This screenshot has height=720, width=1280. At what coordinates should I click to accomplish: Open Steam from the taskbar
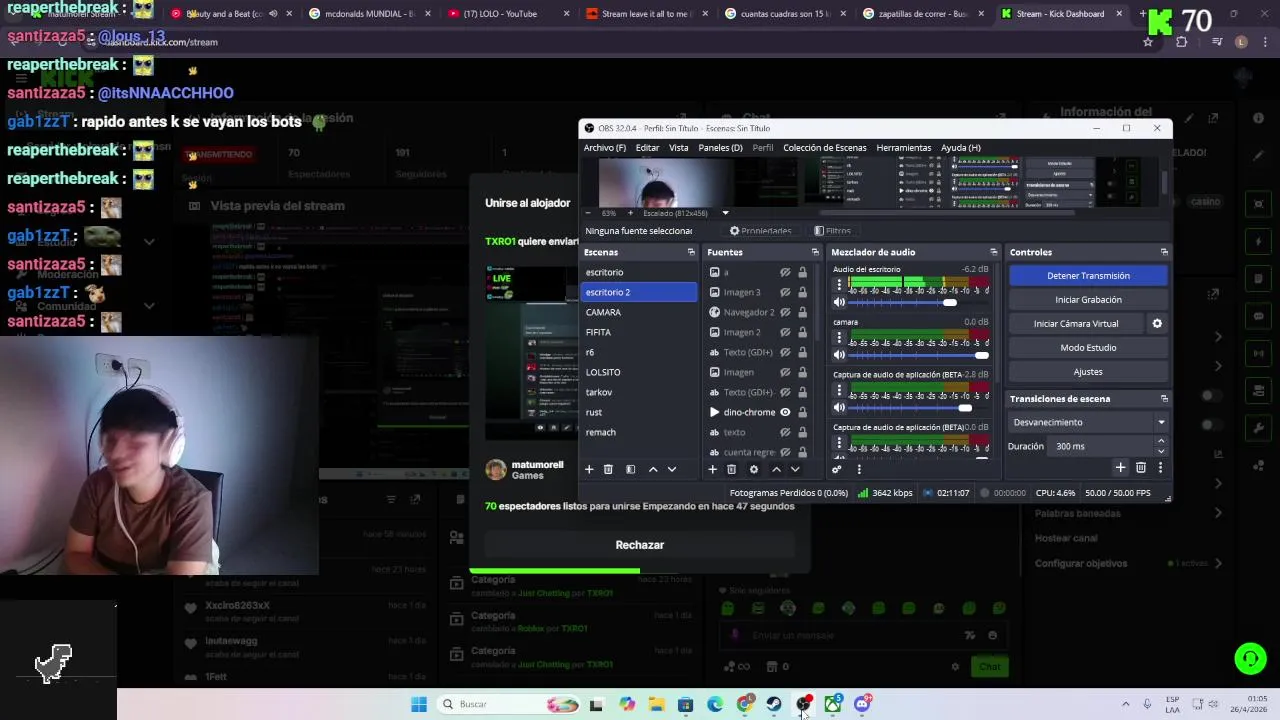point(774,704)
